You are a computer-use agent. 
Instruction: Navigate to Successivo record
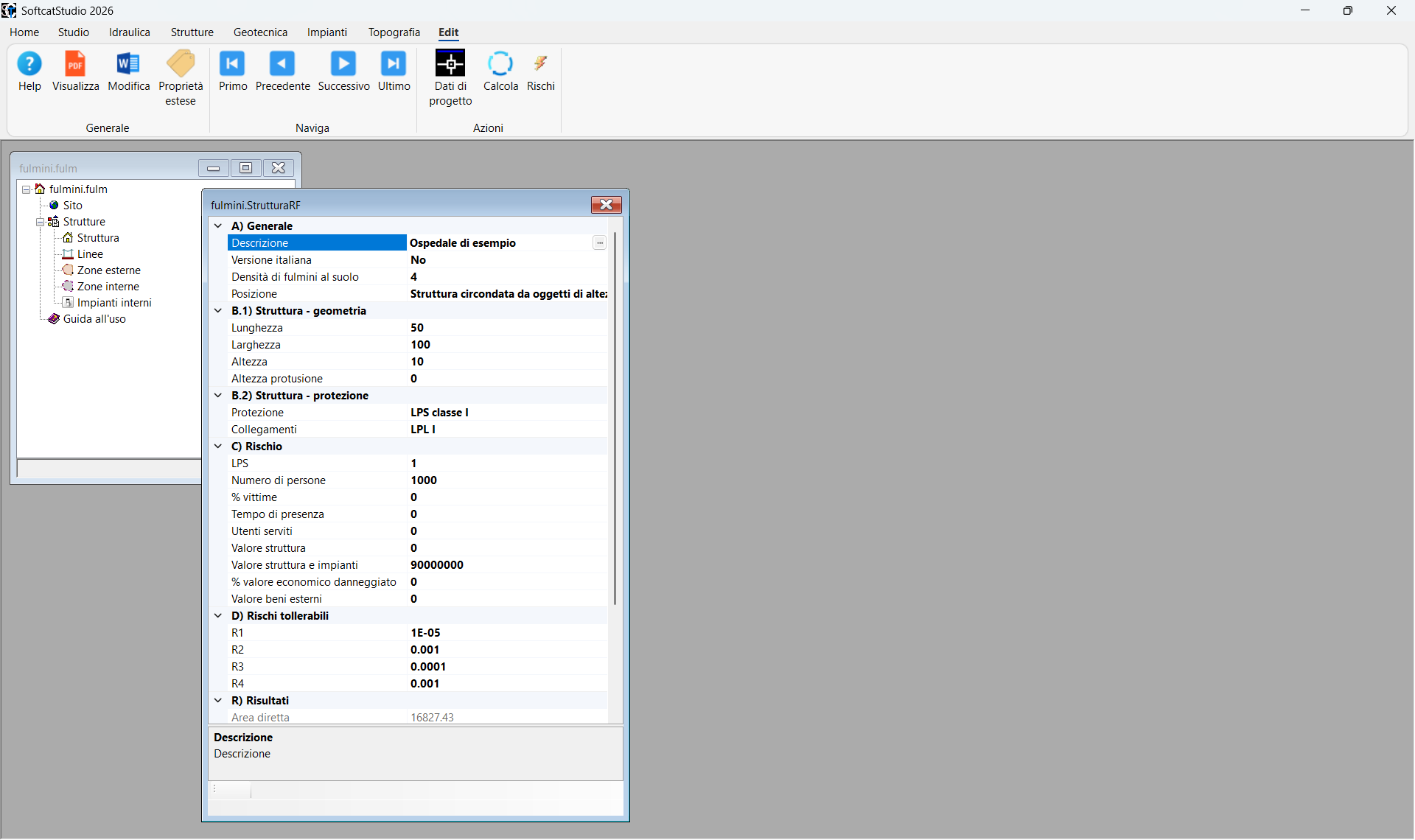point(343,71)
